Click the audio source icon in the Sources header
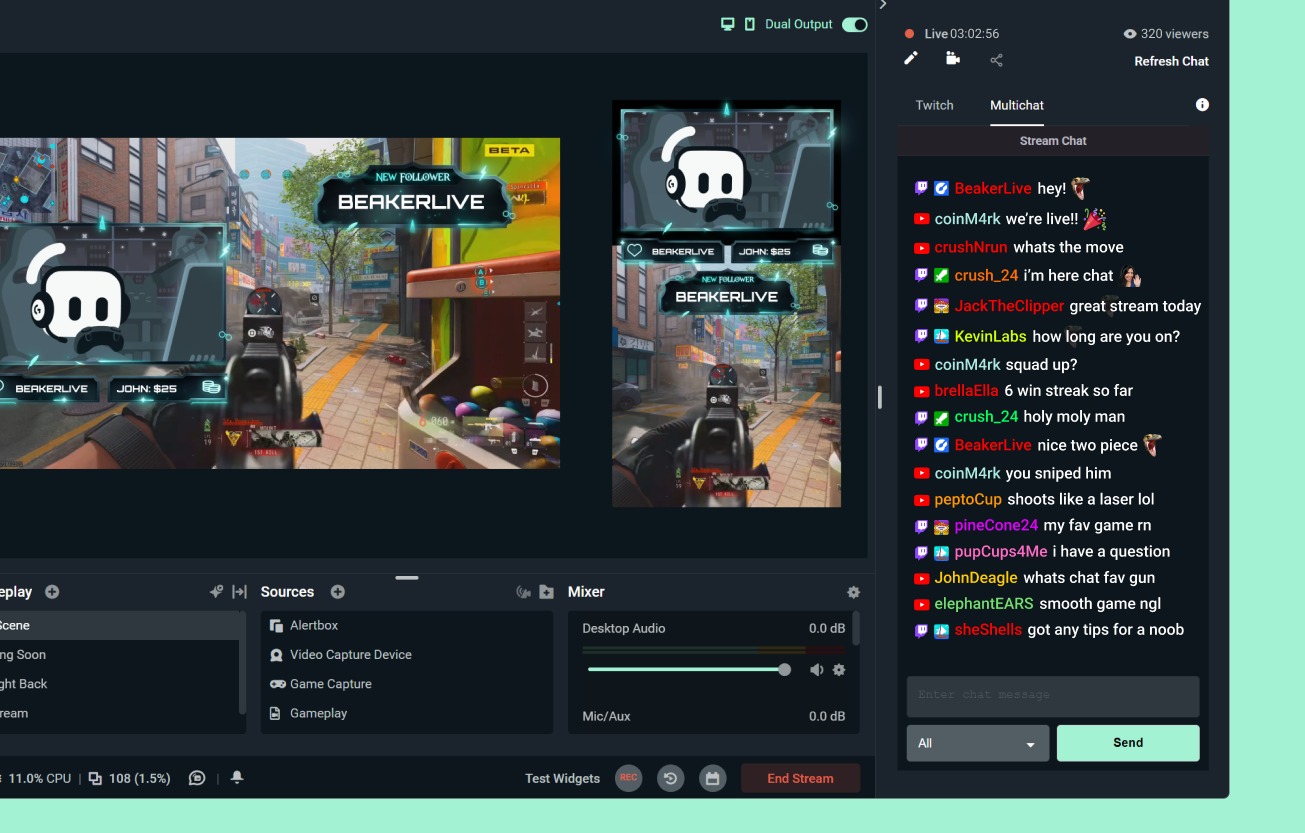The width and height of the screenshot is (1305, 833). tap(523, 592)
